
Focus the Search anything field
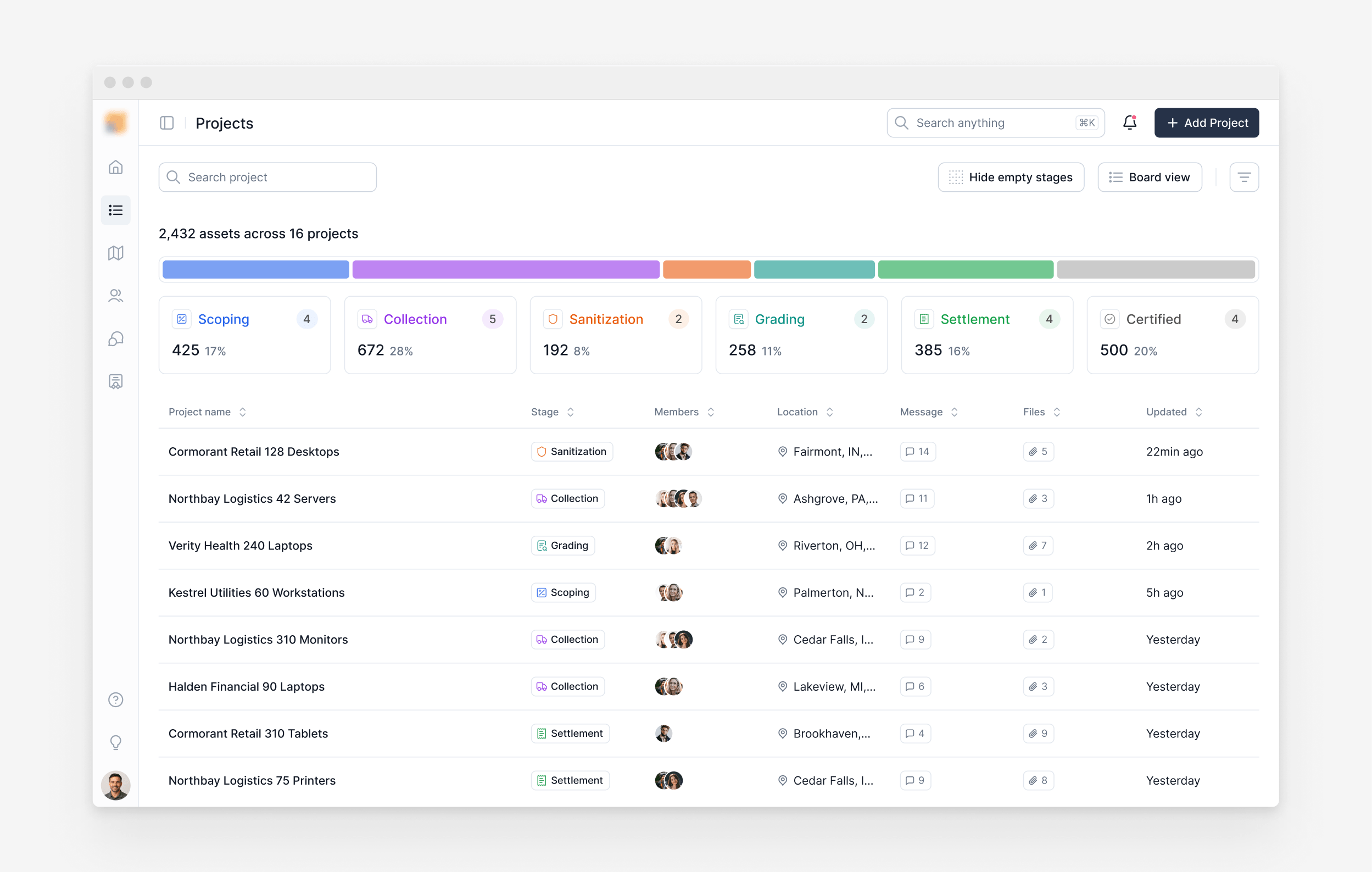click(x=995, y=123)
